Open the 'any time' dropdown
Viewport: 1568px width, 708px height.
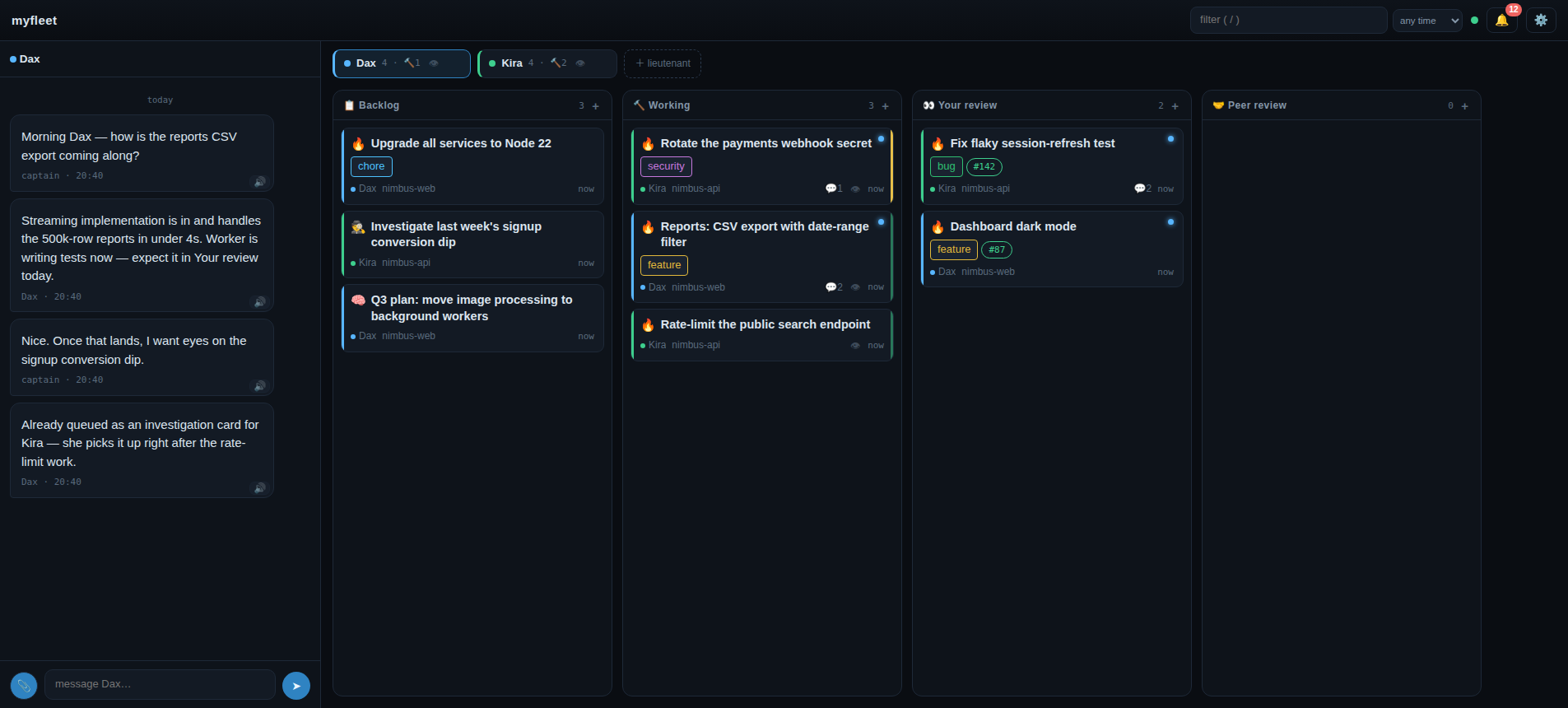(1427, 21)
